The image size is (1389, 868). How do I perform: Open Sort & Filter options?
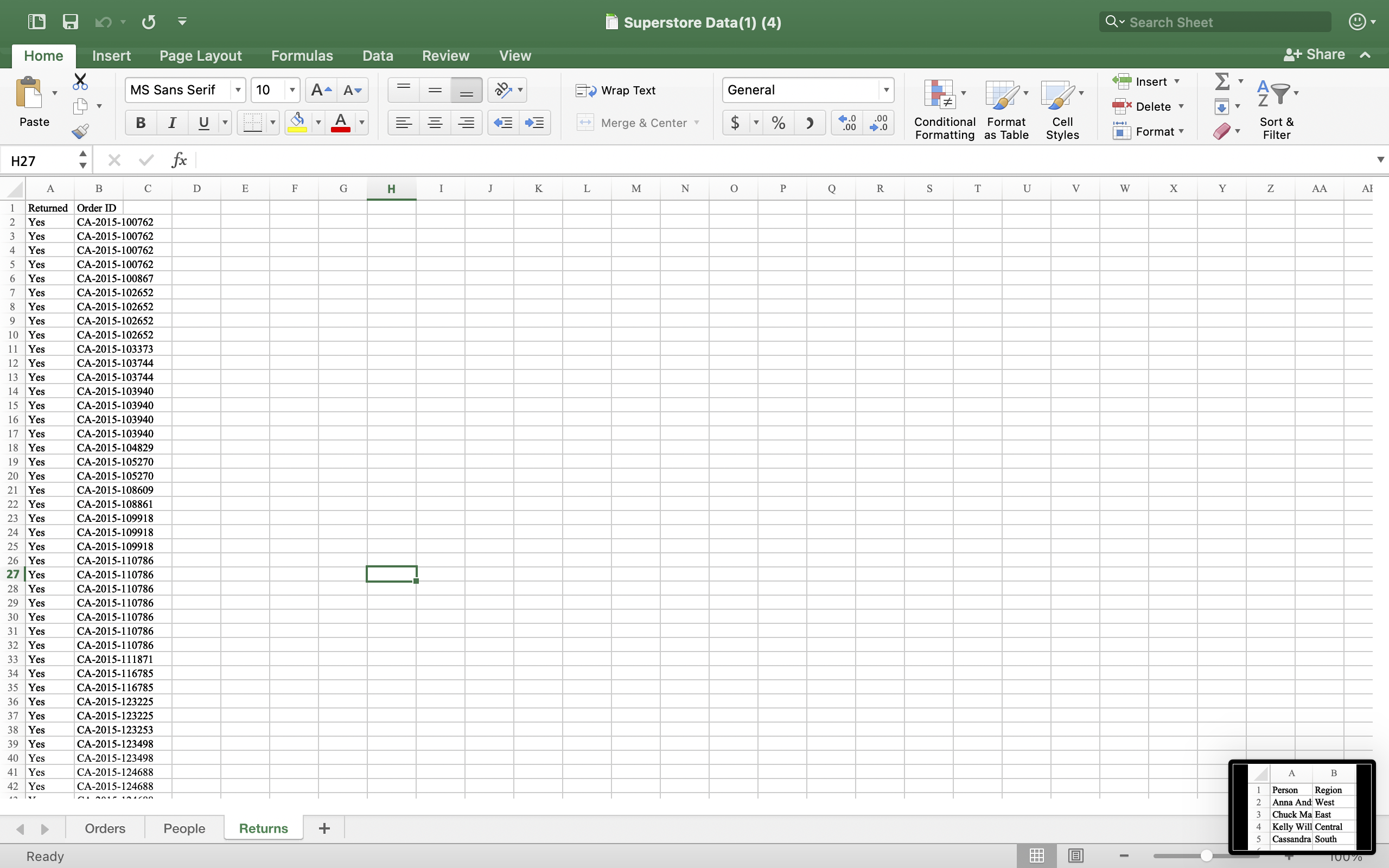pos(1277,109)
